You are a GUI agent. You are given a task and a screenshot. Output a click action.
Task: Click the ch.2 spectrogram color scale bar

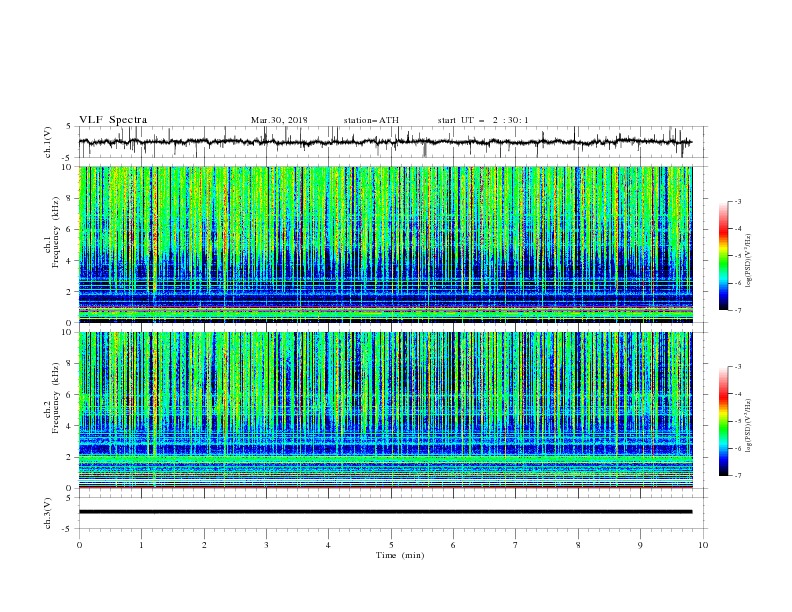(x=723, y=421)
